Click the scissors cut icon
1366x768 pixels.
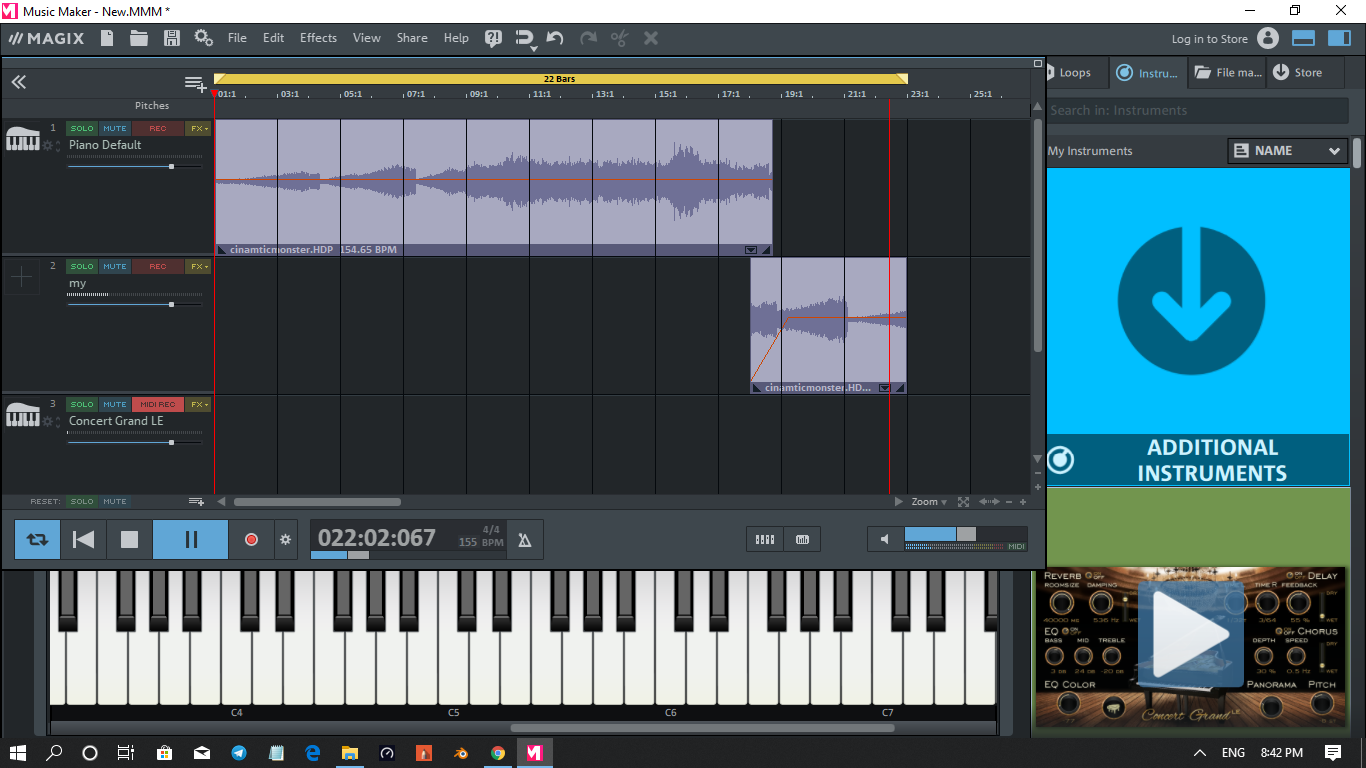click(x=619, y=38)
